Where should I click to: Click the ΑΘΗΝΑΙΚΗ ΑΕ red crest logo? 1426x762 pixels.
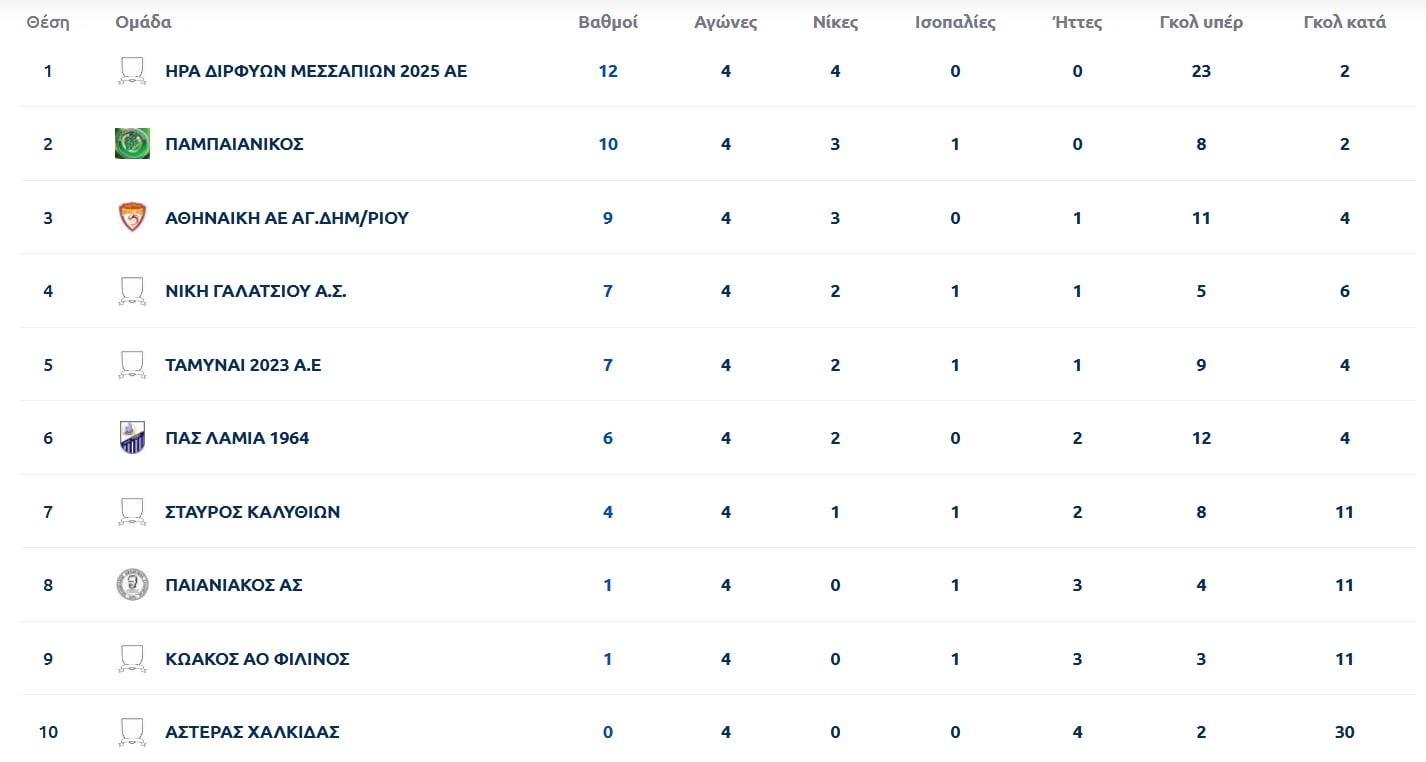[x=132, y=217]
